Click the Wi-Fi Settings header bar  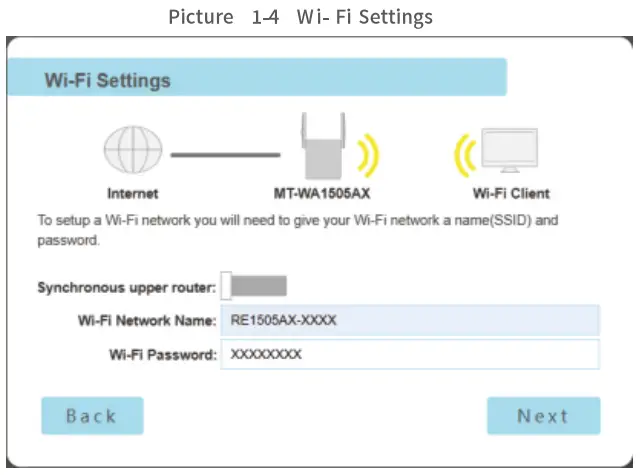tap(256, 79)
